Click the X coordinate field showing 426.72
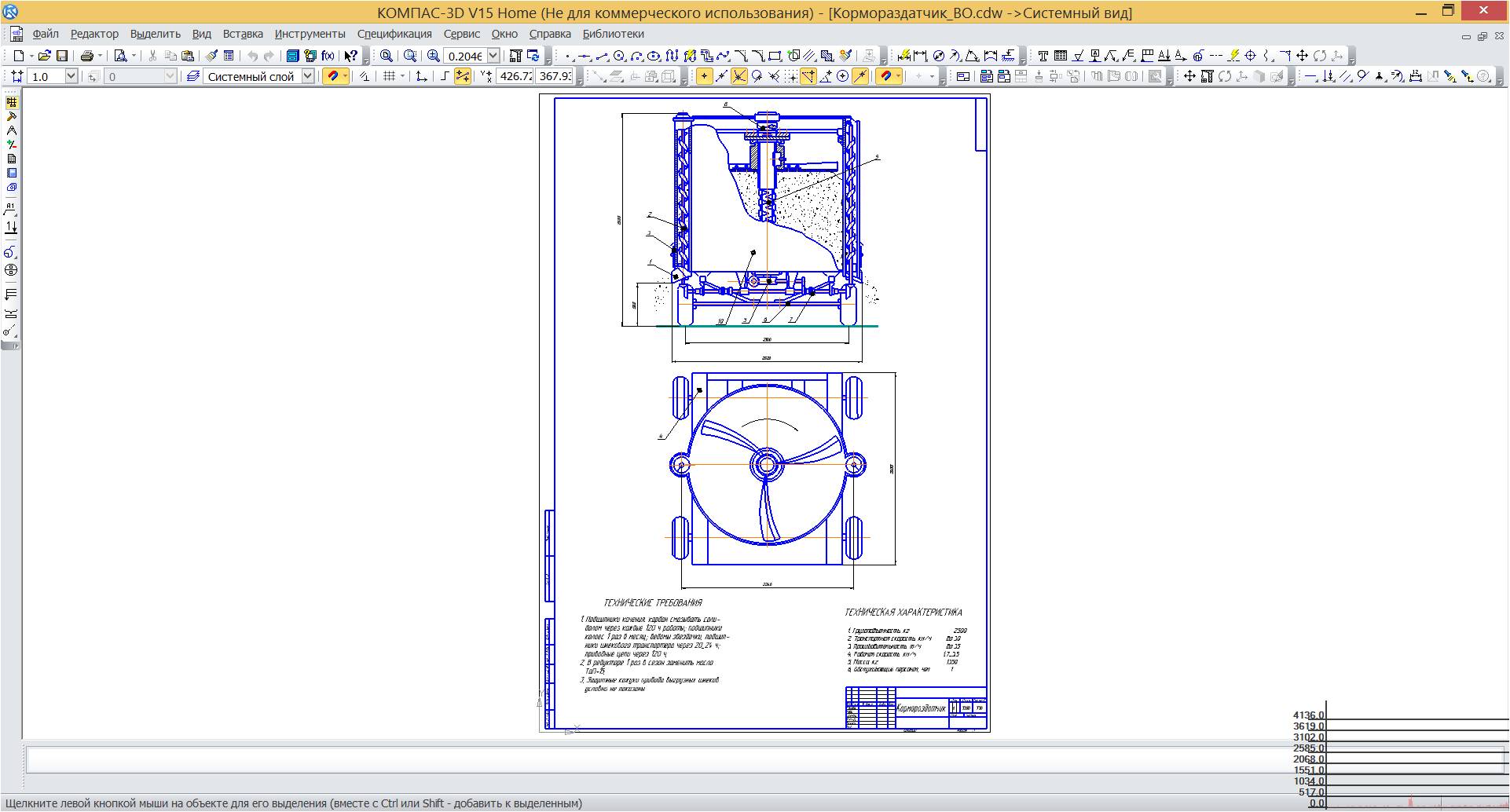Image resolution: width=1510 pixels, height=812 pixels. click(515, 76)
